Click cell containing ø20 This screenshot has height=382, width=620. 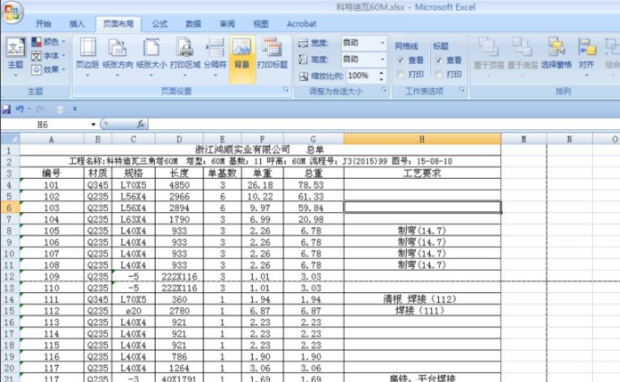point(133,311)
